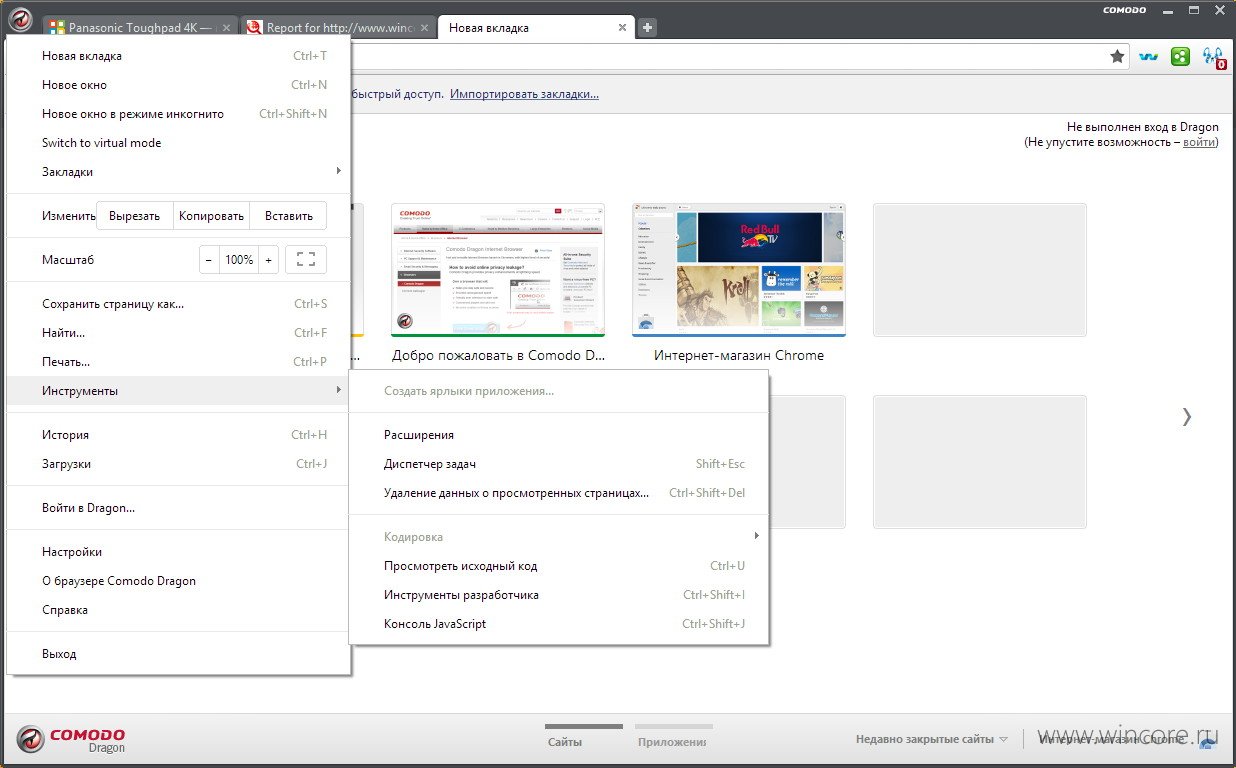
Task: Click the Вырезать button
Action: coord(135,215)
